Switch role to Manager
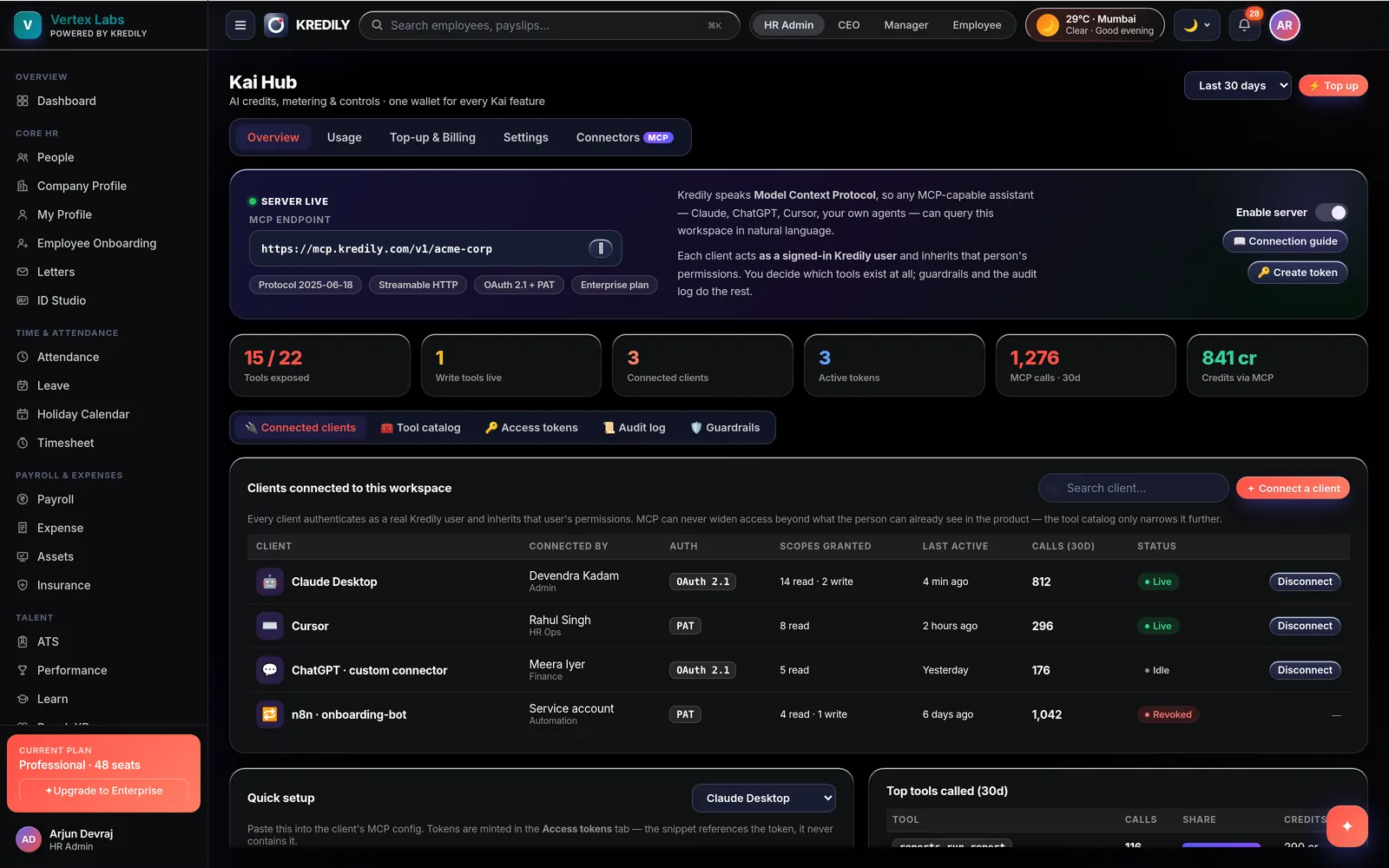Image resolution: width=1389 pixels, height=868 pixels. [x=905, y=25]
